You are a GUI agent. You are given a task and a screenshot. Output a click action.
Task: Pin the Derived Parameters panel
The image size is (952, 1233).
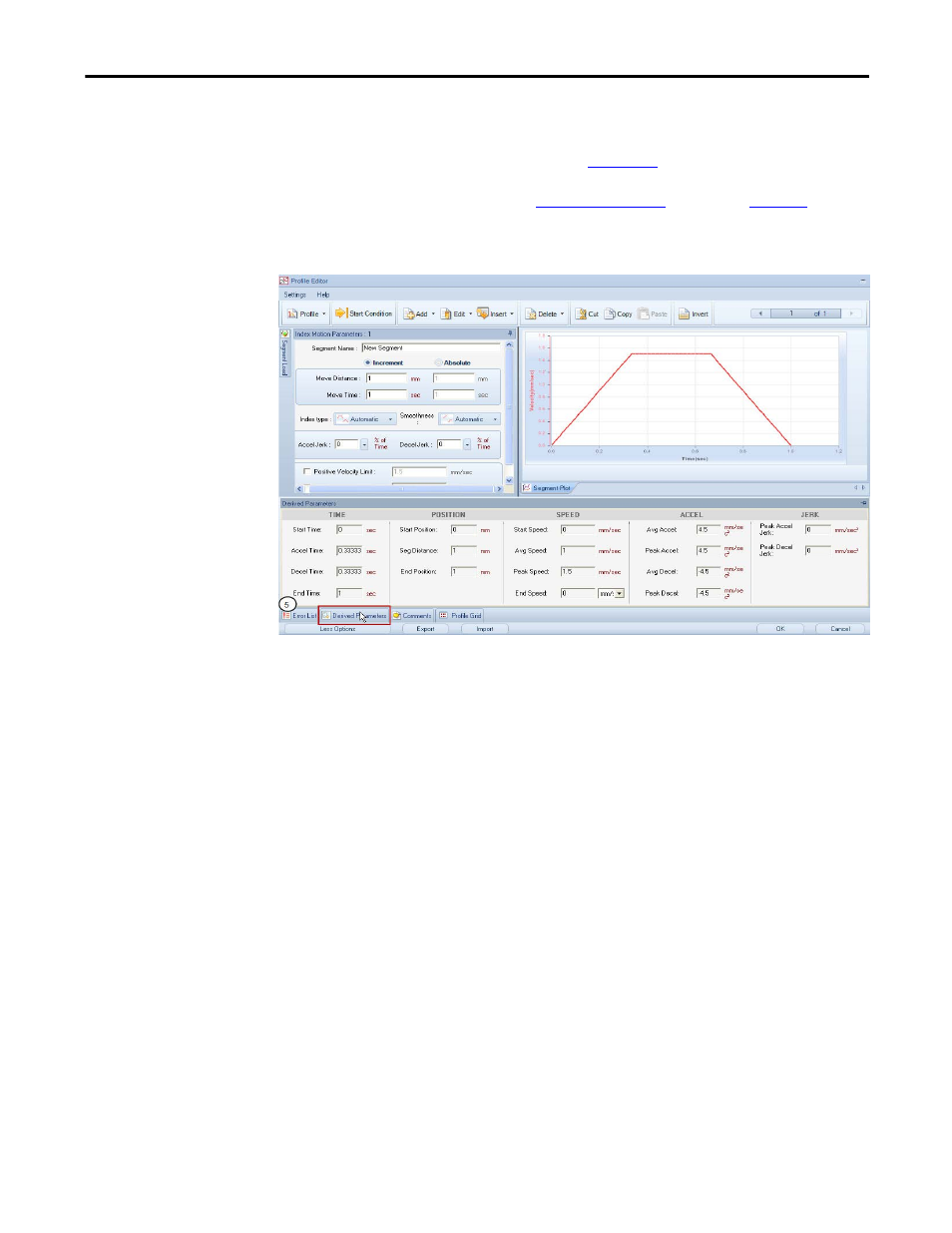coord(863,503)
